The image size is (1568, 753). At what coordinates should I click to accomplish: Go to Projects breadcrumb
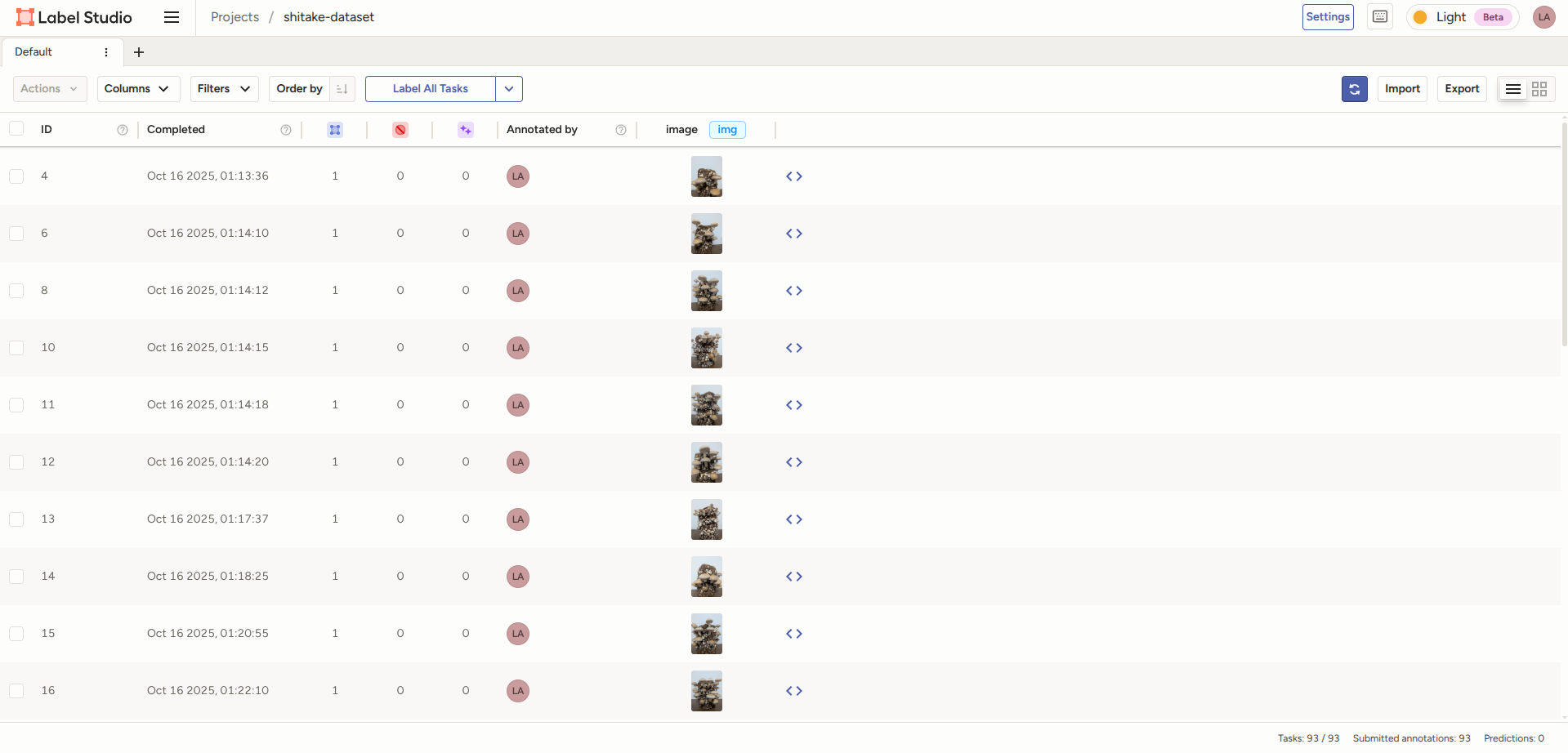click(x=235, y=17)
